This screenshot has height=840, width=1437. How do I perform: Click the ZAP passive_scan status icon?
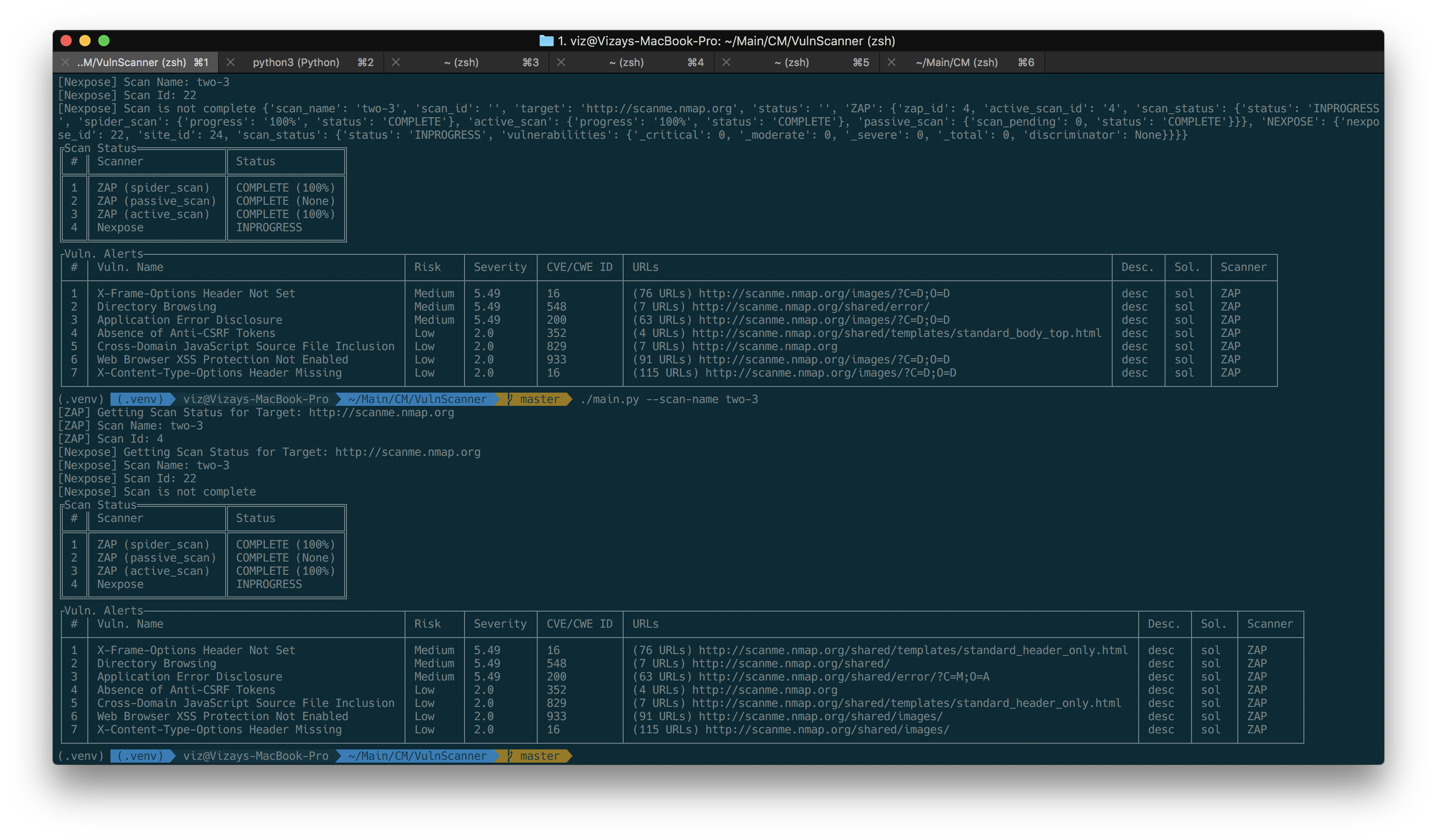(x=285, y=200)
